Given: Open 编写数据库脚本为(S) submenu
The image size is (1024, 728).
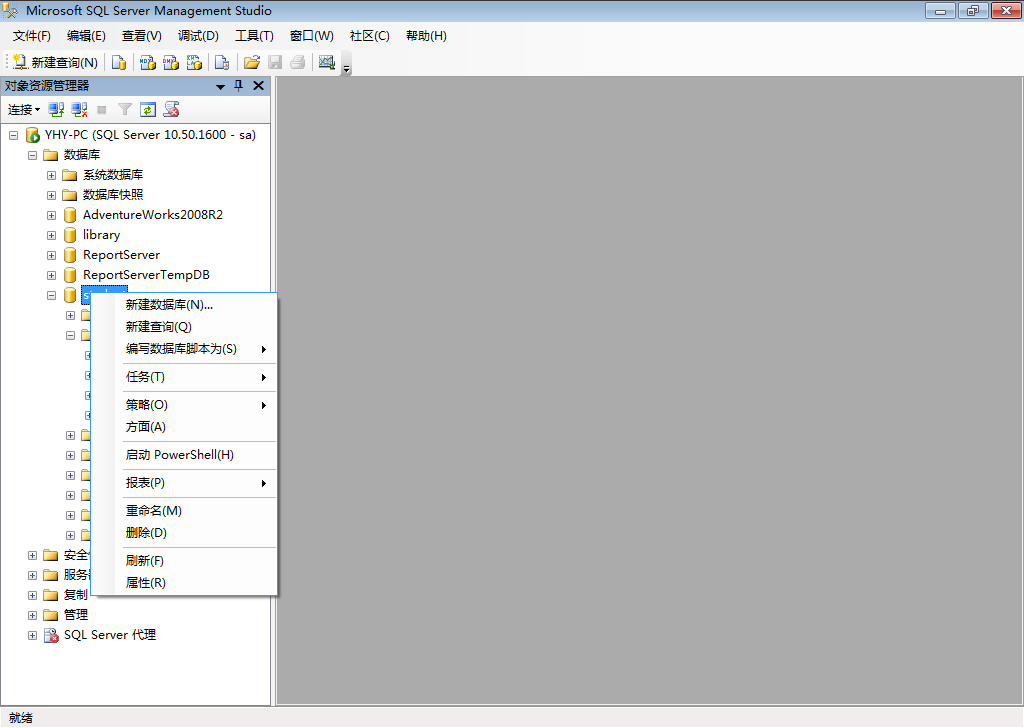Looking at the screenshot, I should point(184,349).
